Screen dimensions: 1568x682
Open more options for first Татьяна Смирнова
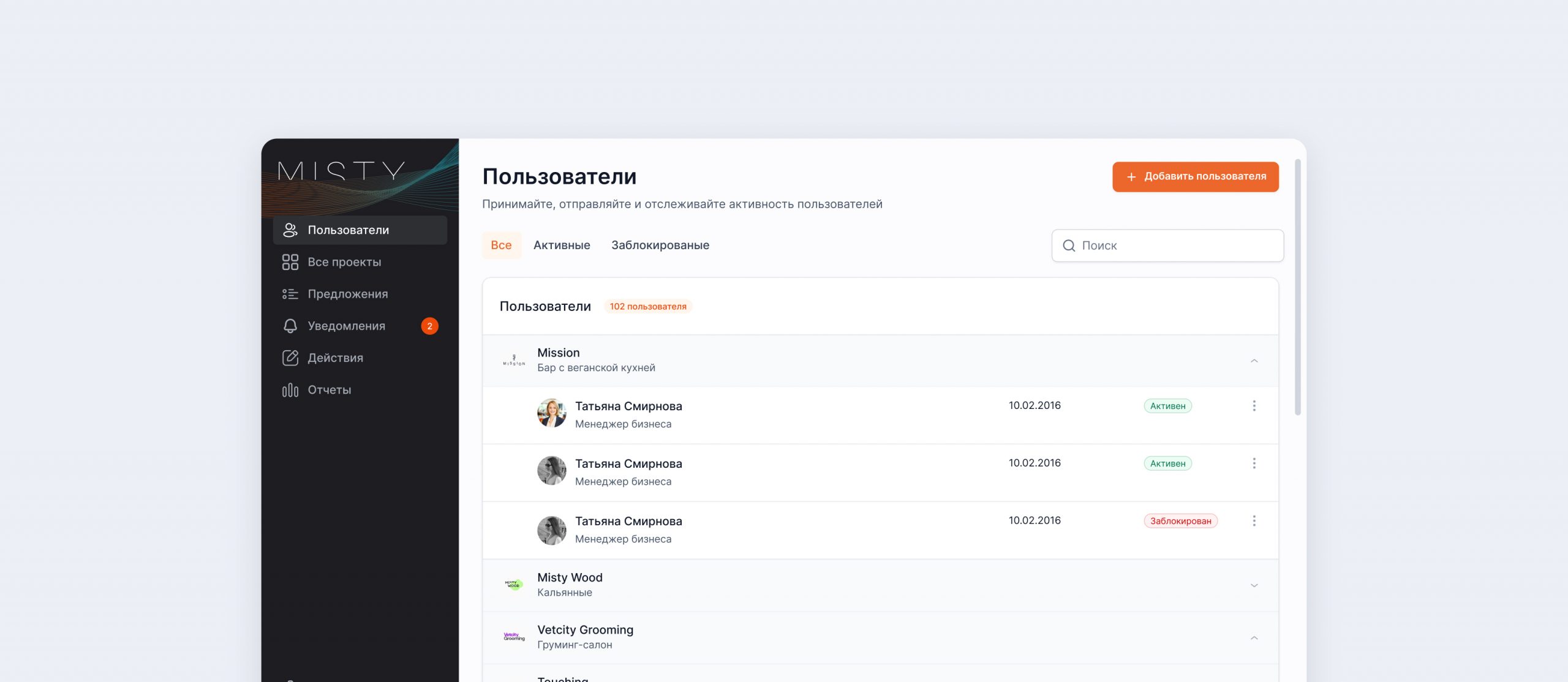click(1254, 406)
